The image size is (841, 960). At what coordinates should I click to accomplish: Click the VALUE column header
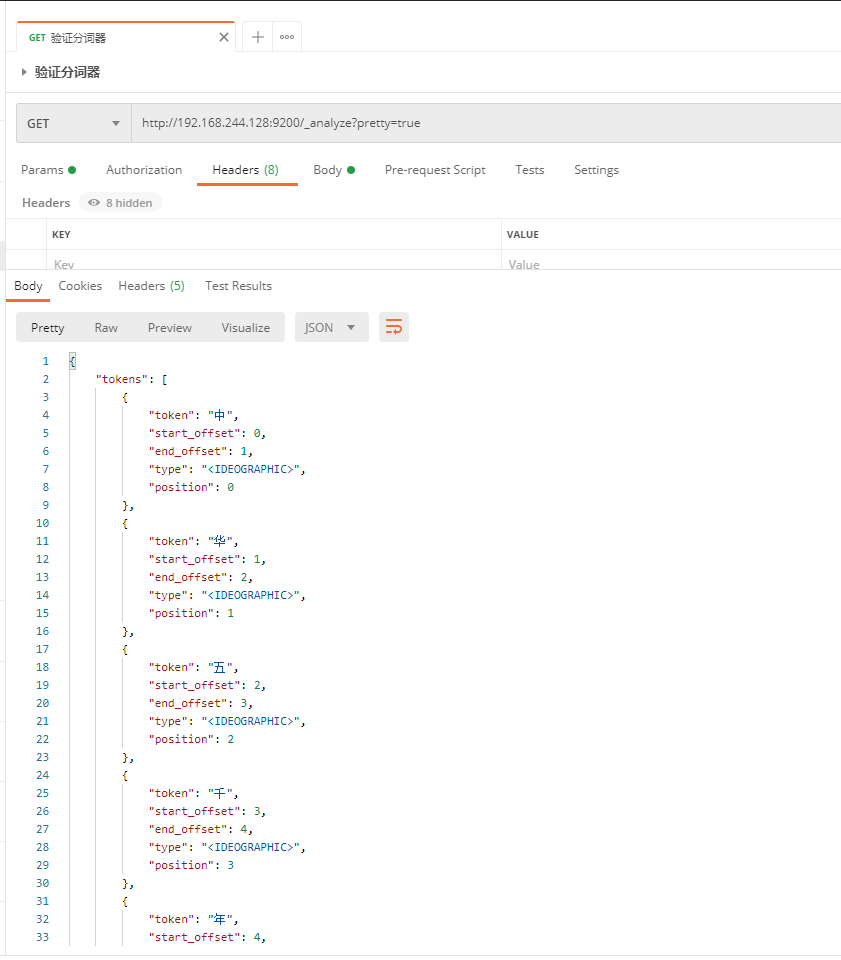coord(523,234)
